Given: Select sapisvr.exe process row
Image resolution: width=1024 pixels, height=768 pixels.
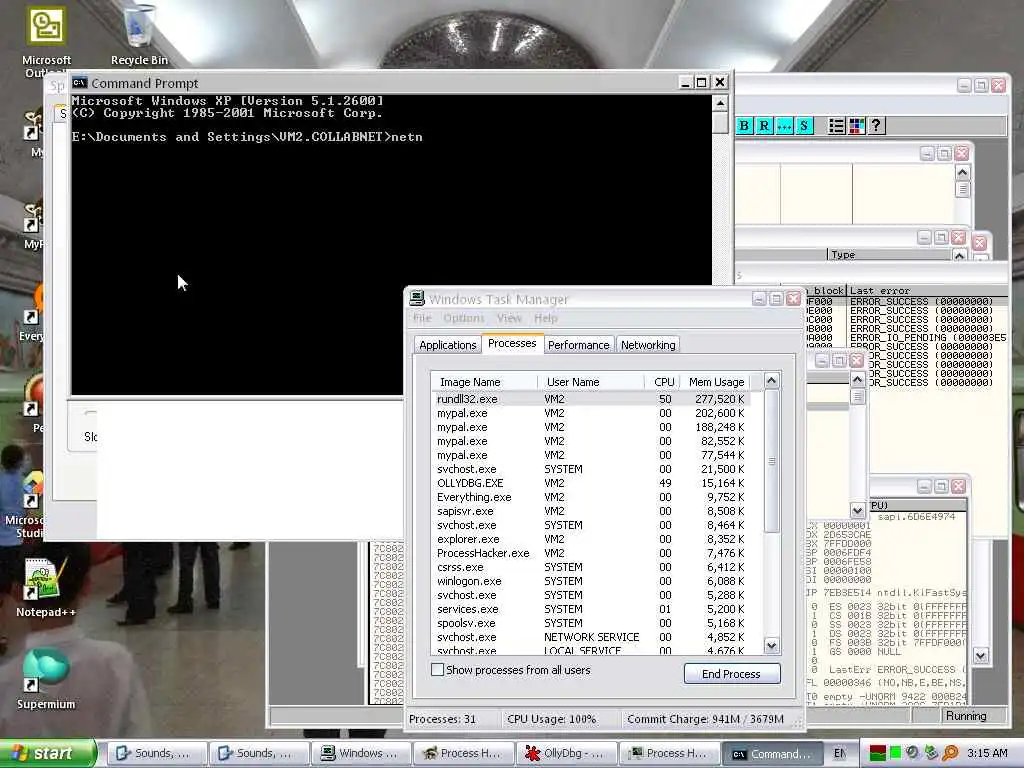Looking at the screenshot, I should [591, 511].
